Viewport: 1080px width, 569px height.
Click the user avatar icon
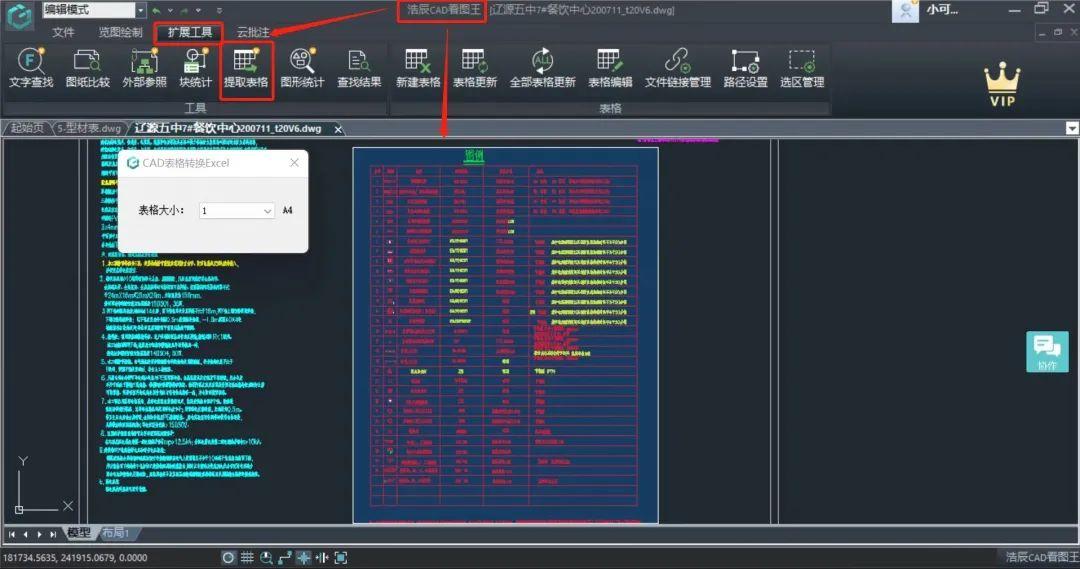906,10
